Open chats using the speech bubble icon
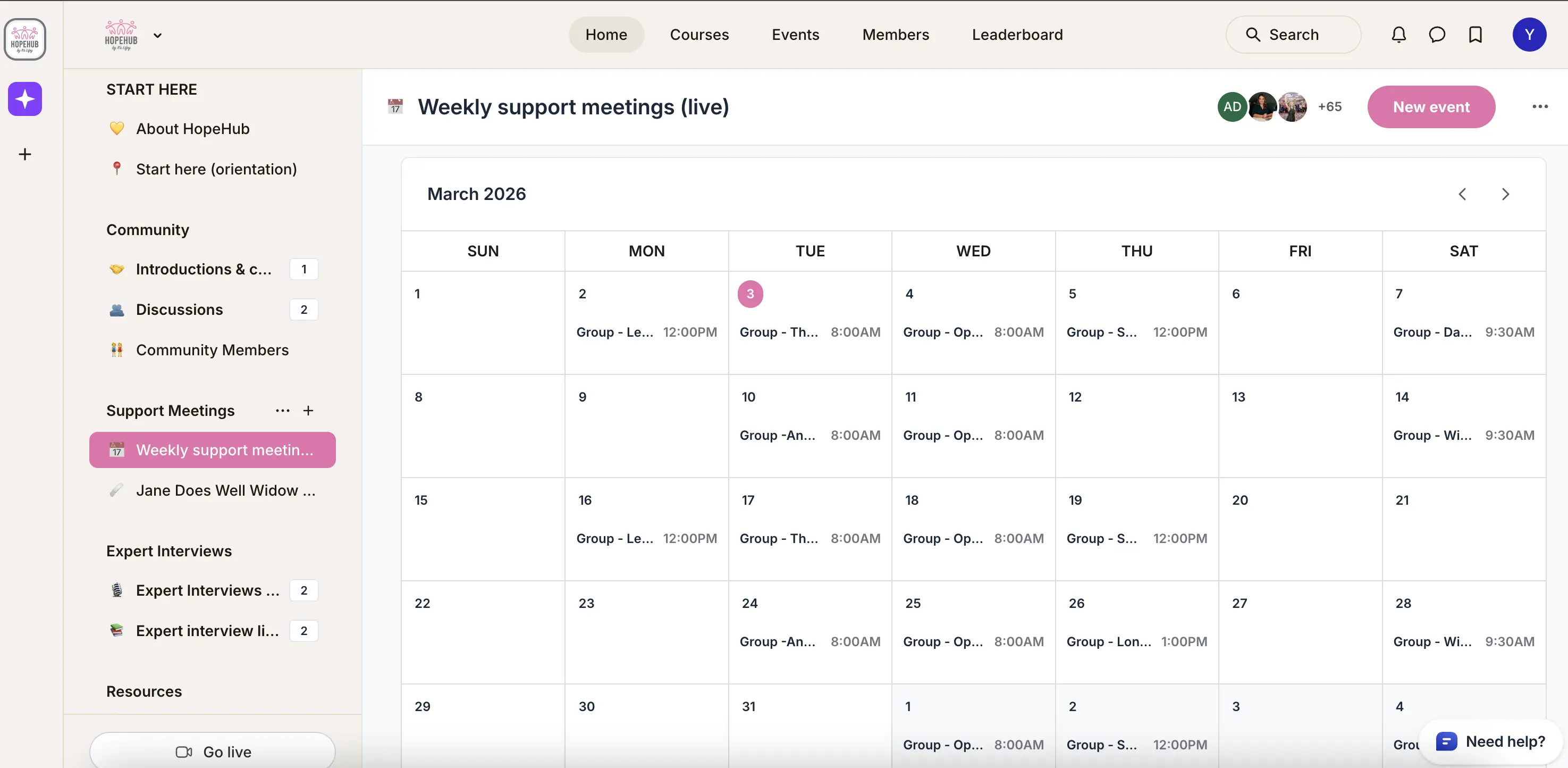Image resolution: width=1568 pixels, height=768 pixels. tap(1437, 35)
